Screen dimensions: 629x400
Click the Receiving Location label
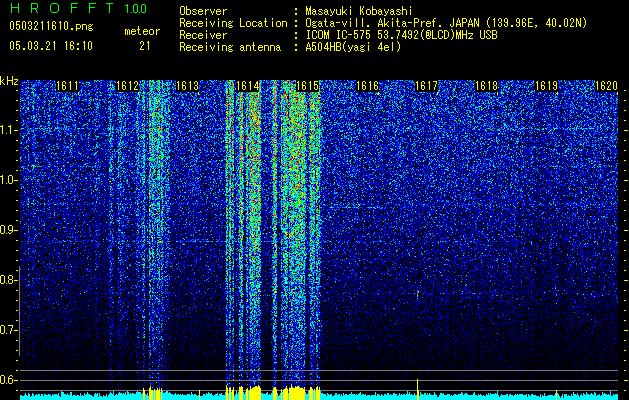(233, 23)
